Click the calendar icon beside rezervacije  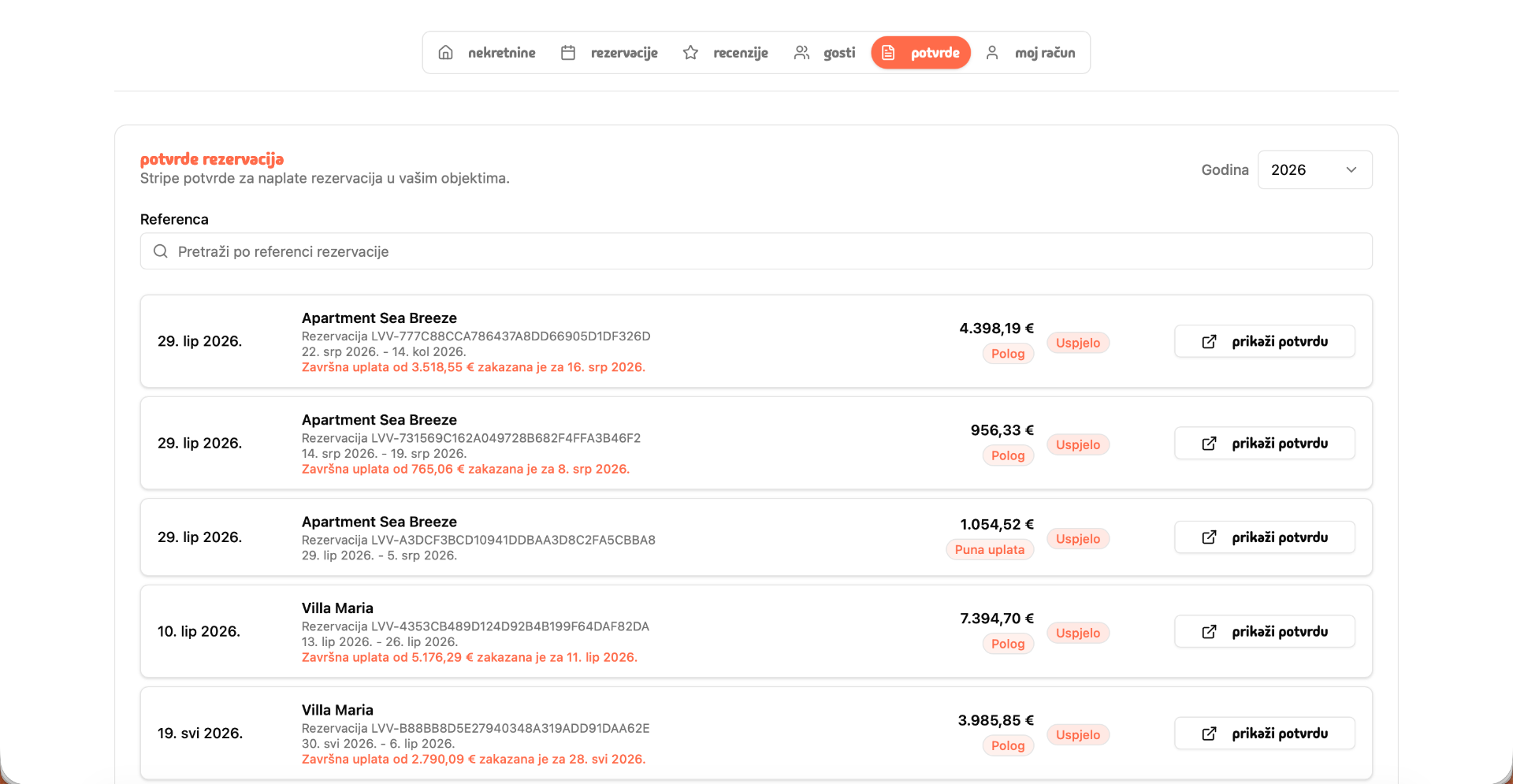tap(567, 53)
